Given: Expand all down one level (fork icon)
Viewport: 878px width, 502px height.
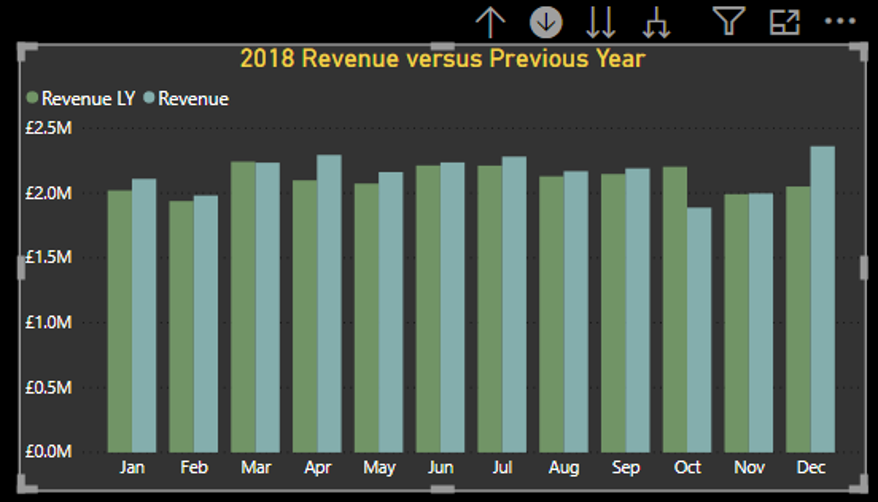Looking at the screenshot, I should (x=656, y=21).
